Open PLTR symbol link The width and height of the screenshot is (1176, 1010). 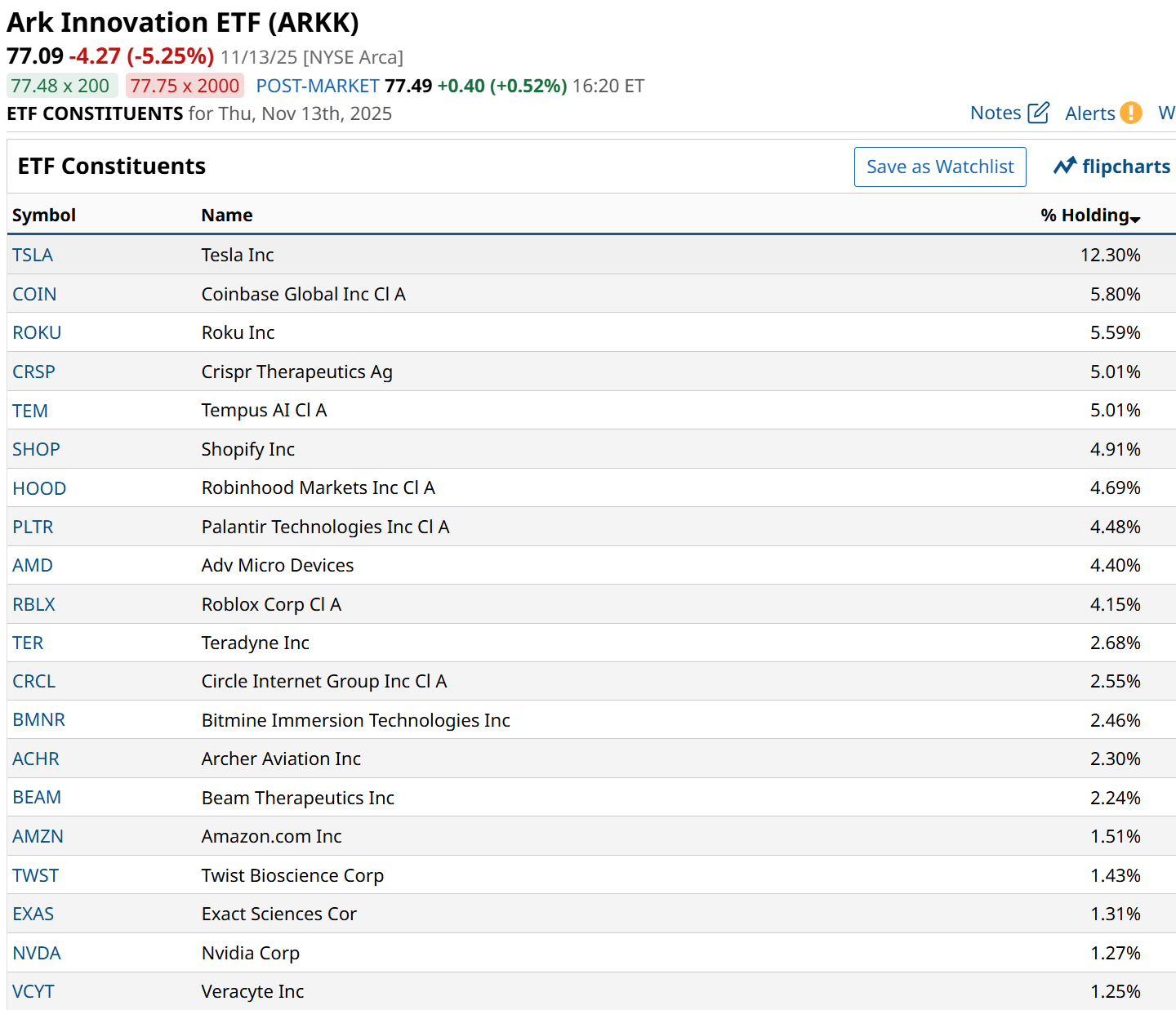(33, 527)
